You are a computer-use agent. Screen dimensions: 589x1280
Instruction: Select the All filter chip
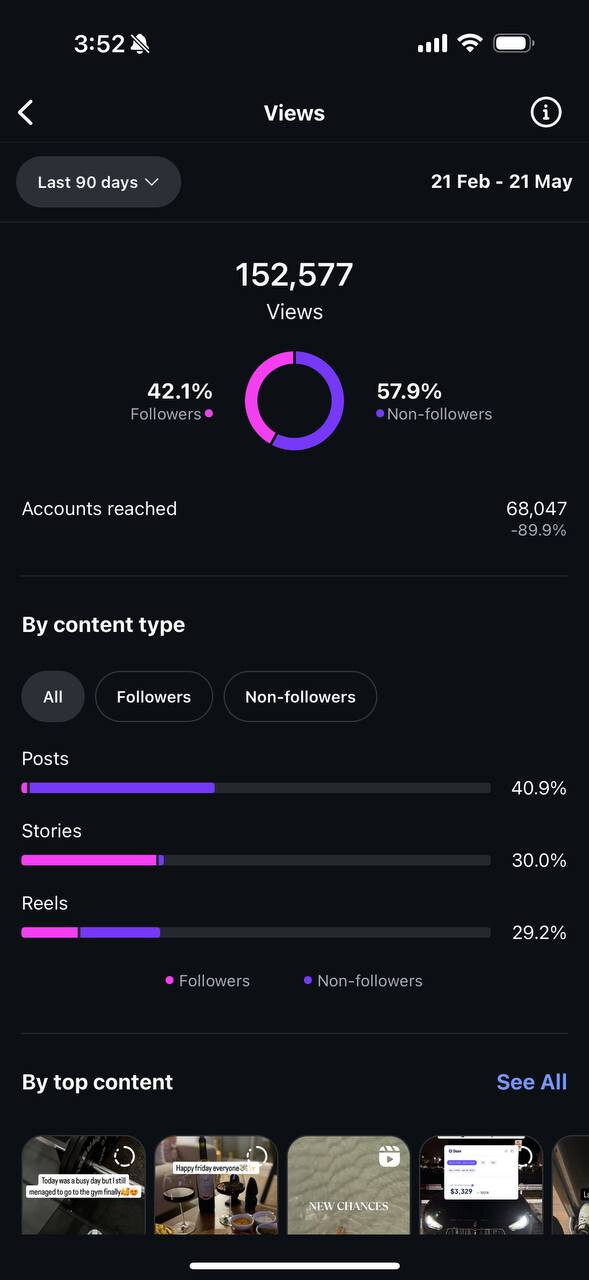click(53, 696)
